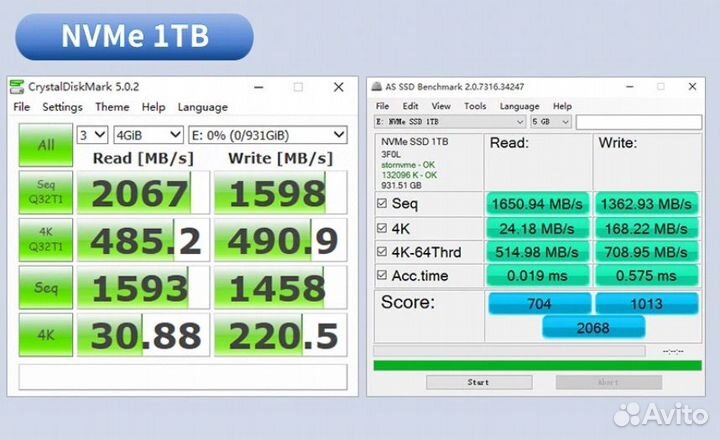The image size is (720, 440).
Task: Click the grey upper progress bar in AS SSD
Action: (509, 351)
